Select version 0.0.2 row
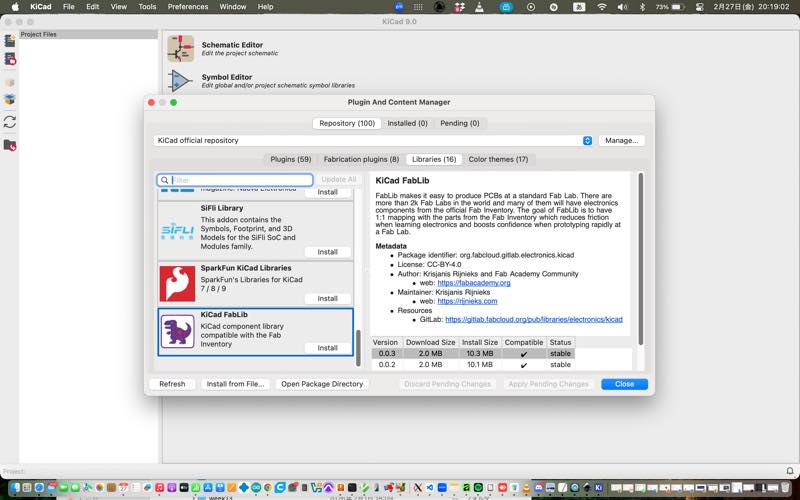Screen dimensions: 800x500 pyautogui.click(x=473, y=365)
